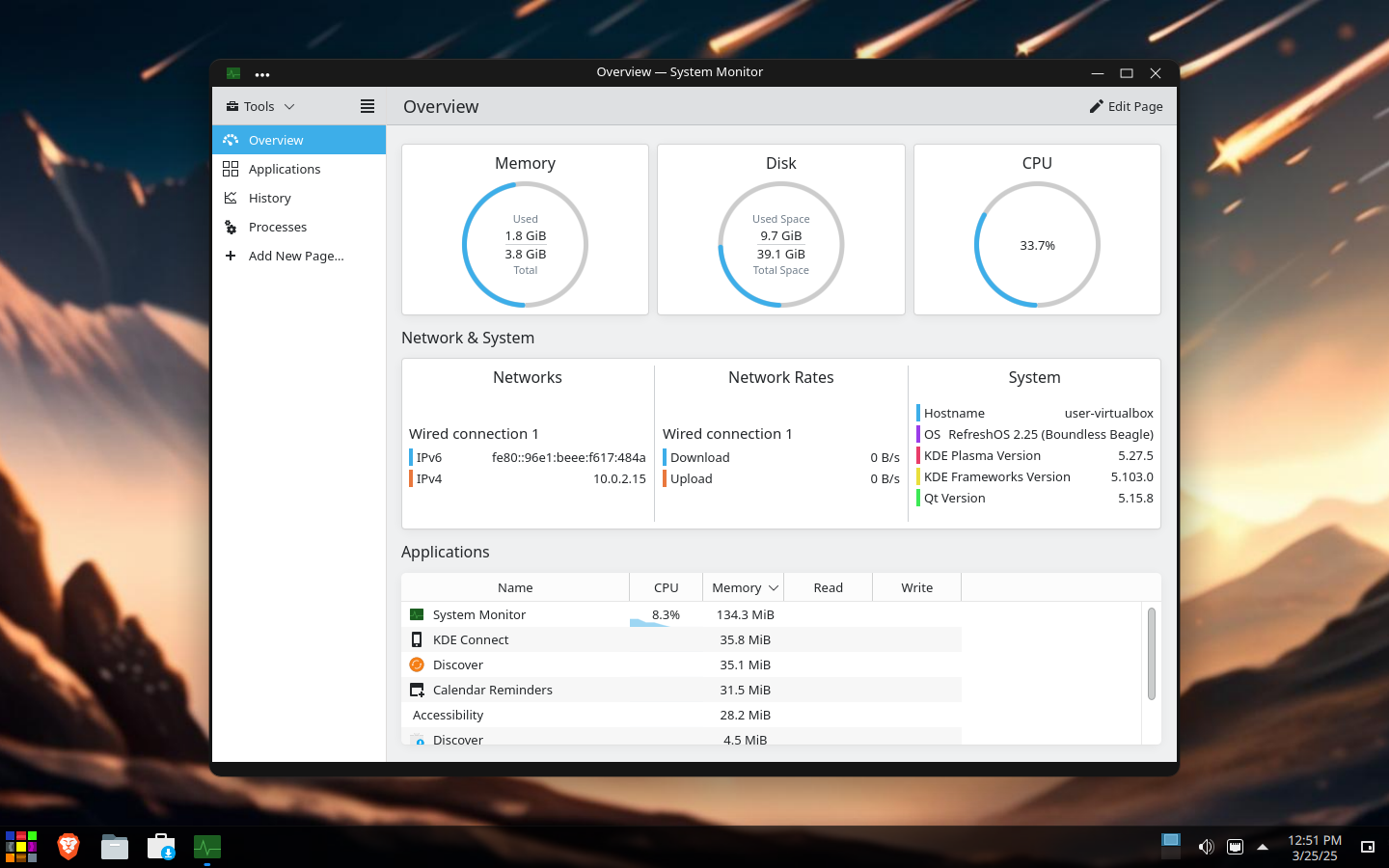Image resolution: width=1389 pixels, height=868 pixels.
Task: Expand hidden system tray icons arrow
Action: point(1263,847)
